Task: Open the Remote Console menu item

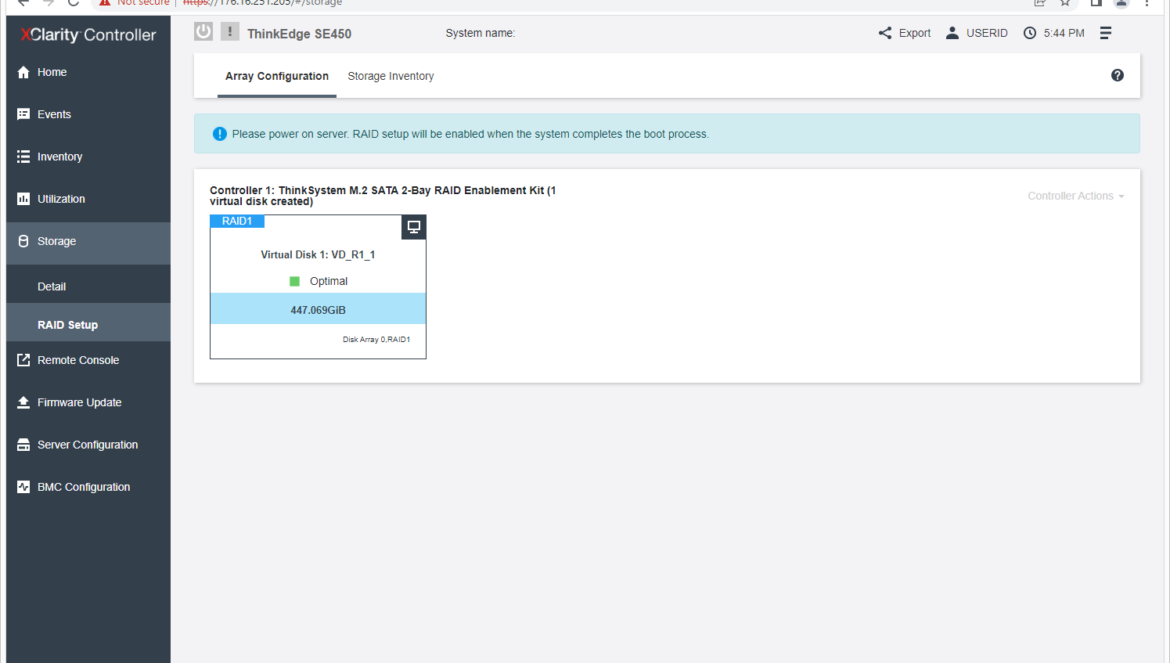Action: tap(88, 360)
